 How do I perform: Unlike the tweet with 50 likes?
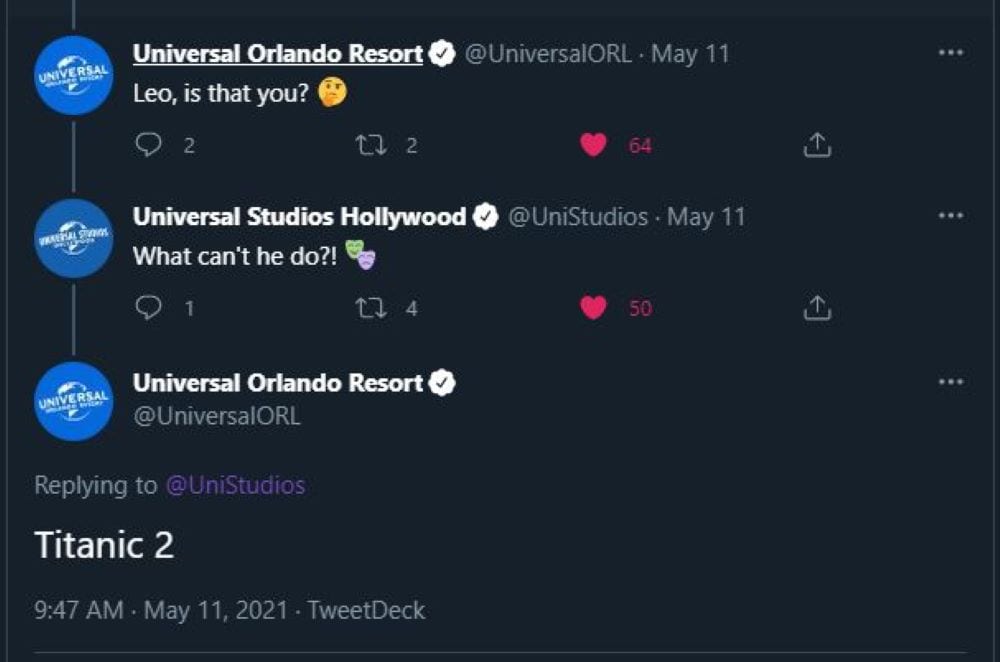point(593,307)
